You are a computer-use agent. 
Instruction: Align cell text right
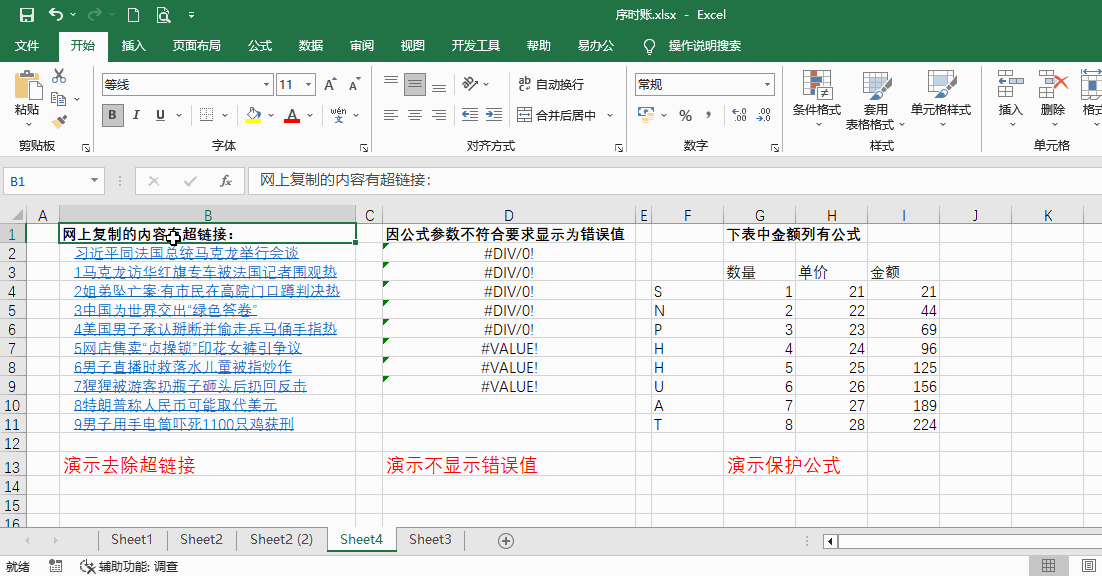tap(439, 114)
